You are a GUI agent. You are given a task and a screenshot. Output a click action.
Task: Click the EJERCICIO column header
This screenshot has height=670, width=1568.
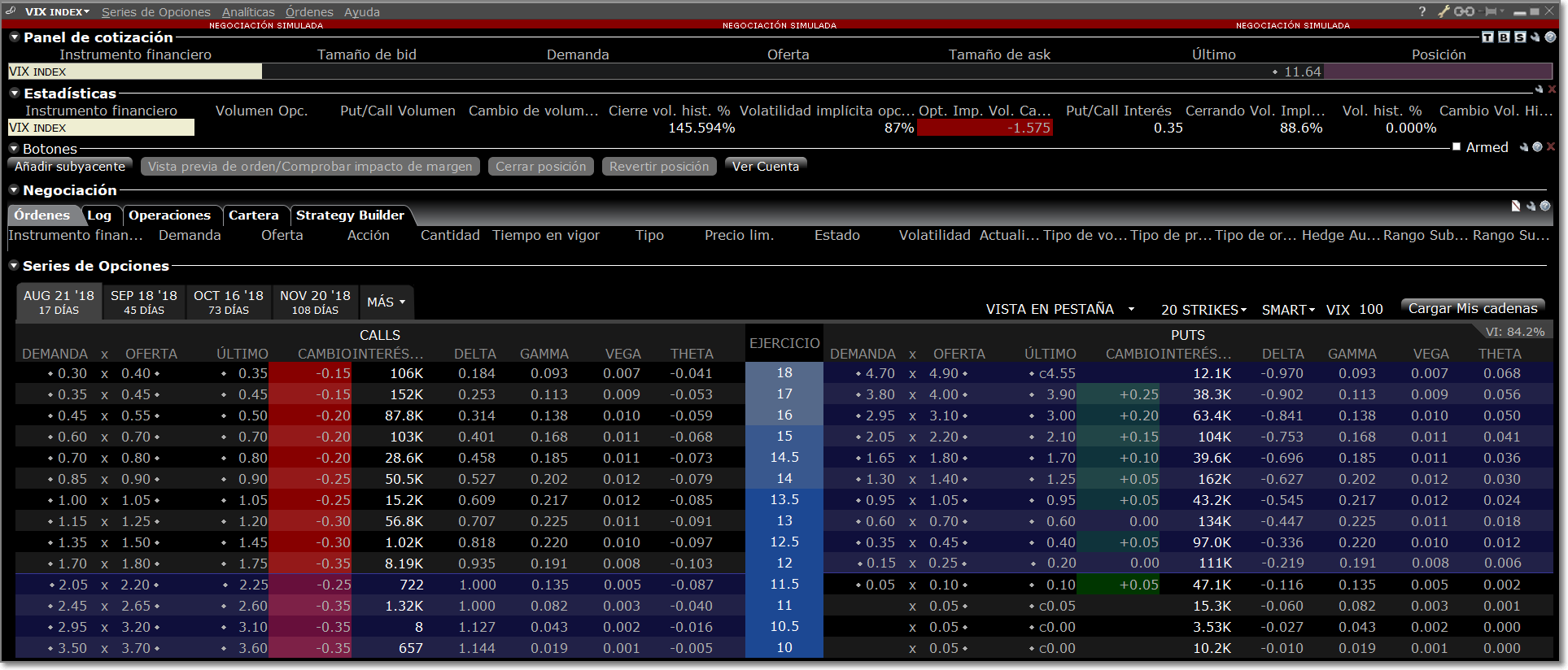tap(784, 343)
